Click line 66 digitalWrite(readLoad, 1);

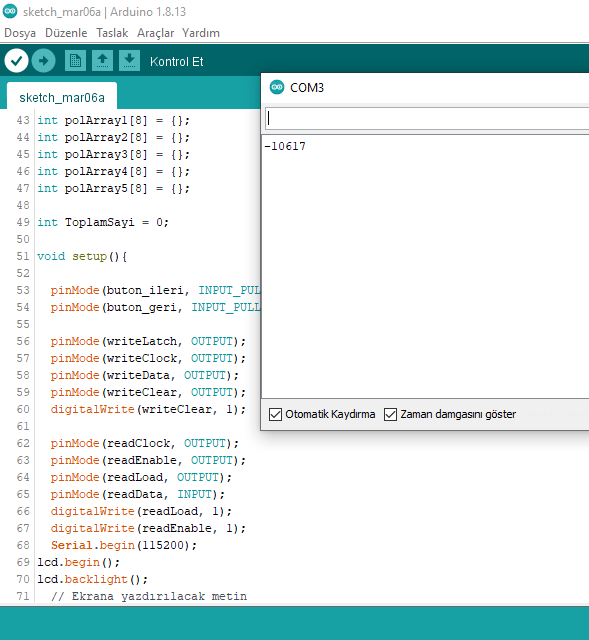tap(141, 511)
